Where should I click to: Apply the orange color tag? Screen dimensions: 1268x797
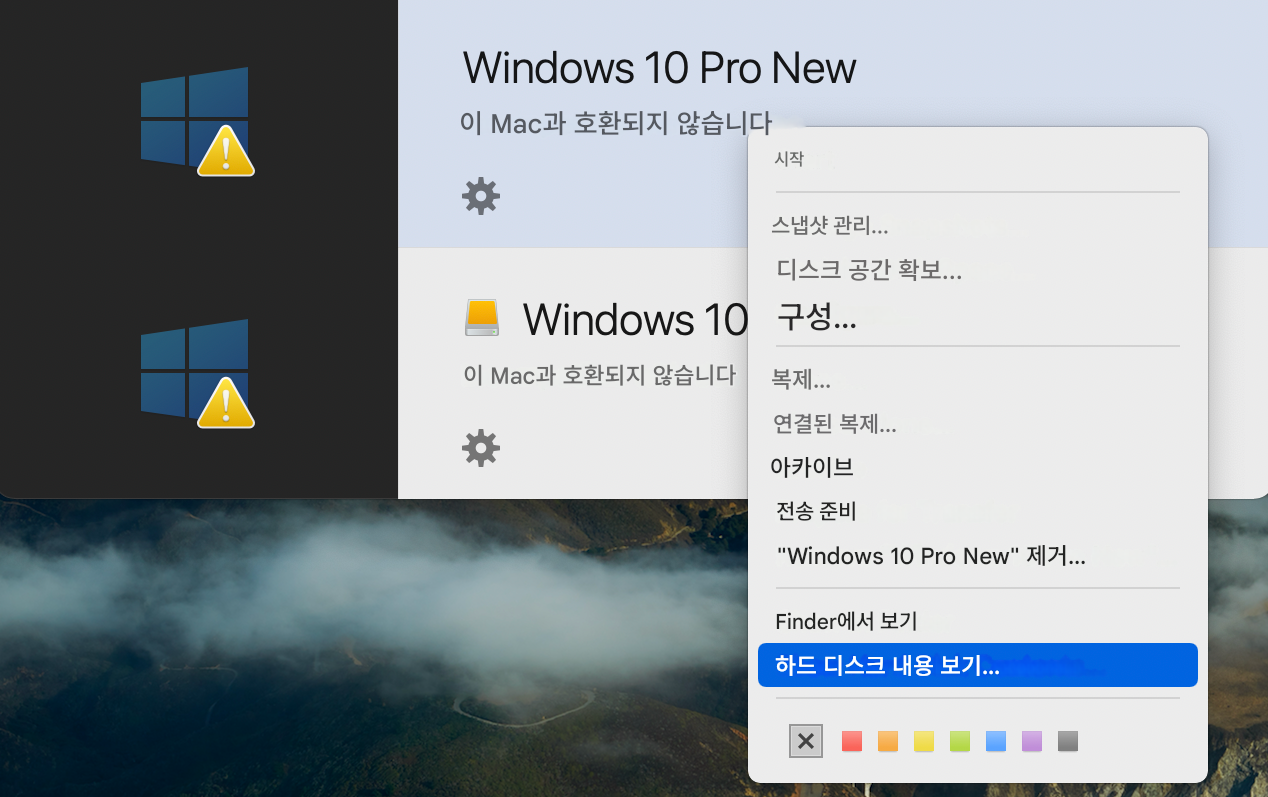(x=888, y=741)
